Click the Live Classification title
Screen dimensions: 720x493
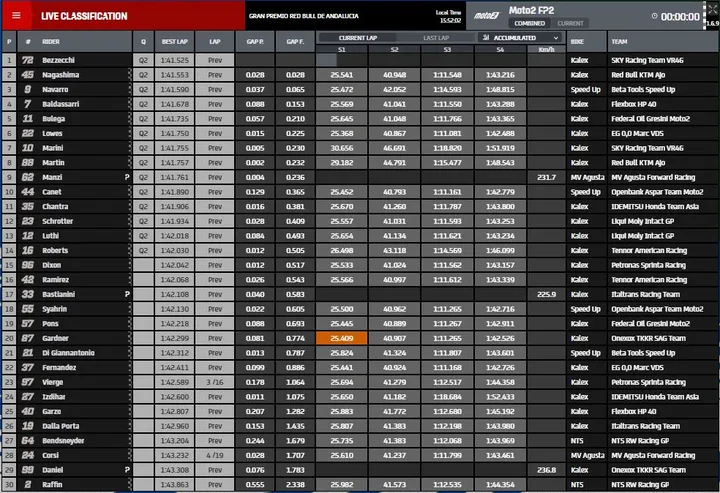click(84, 16)
